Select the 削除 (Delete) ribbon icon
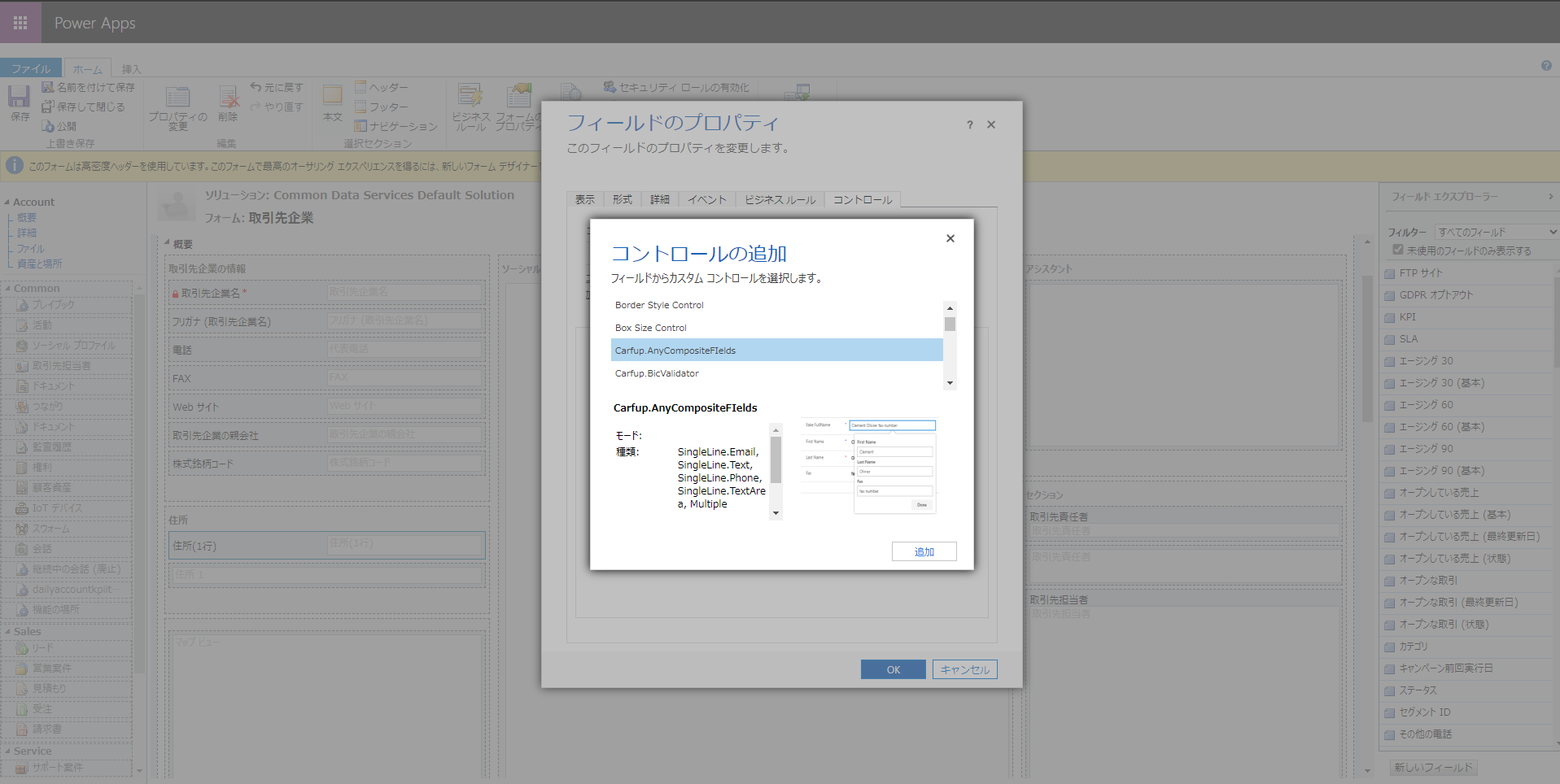 (228, 102)
